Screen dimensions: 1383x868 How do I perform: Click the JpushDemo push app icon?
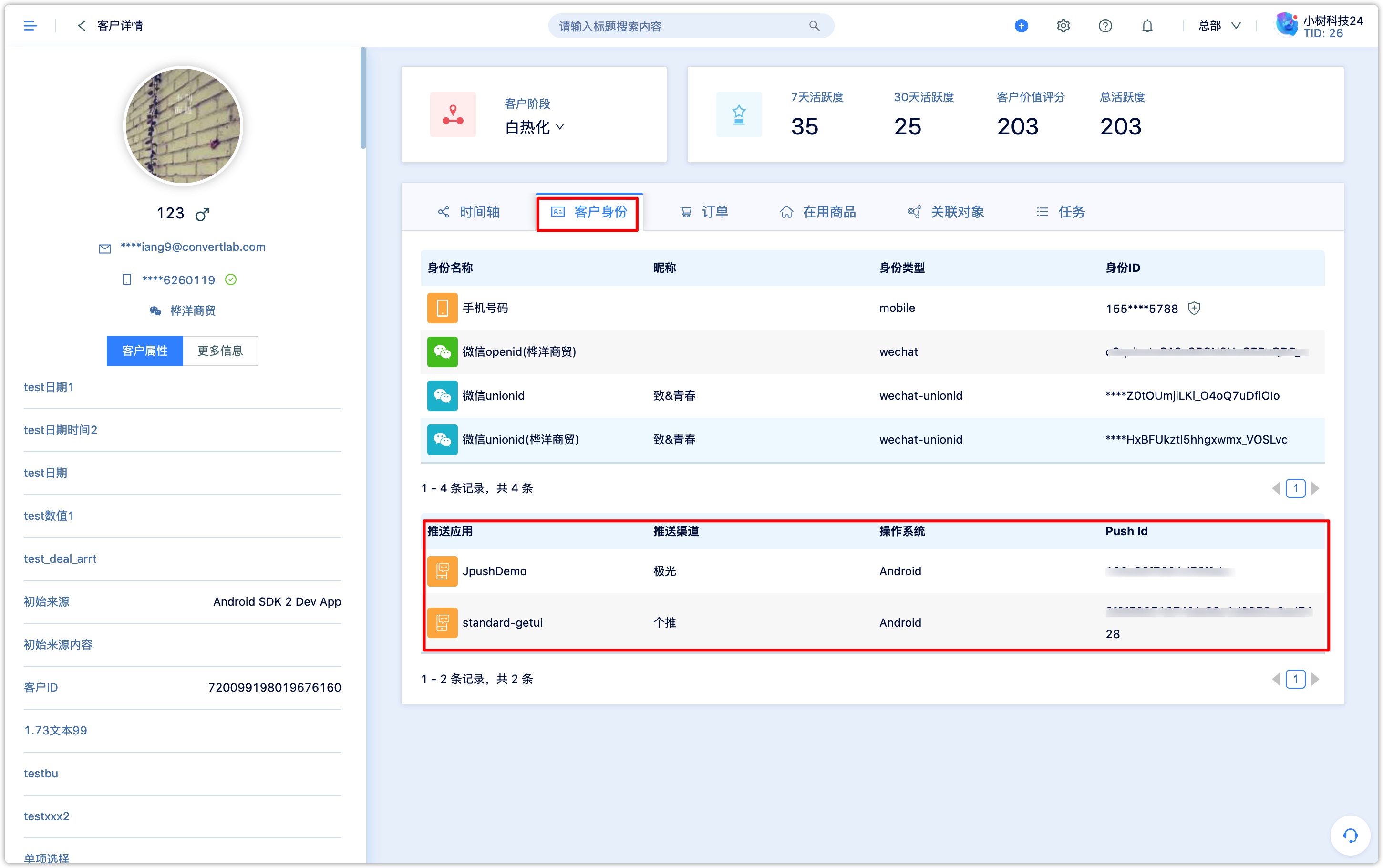(x=442, y=571)
